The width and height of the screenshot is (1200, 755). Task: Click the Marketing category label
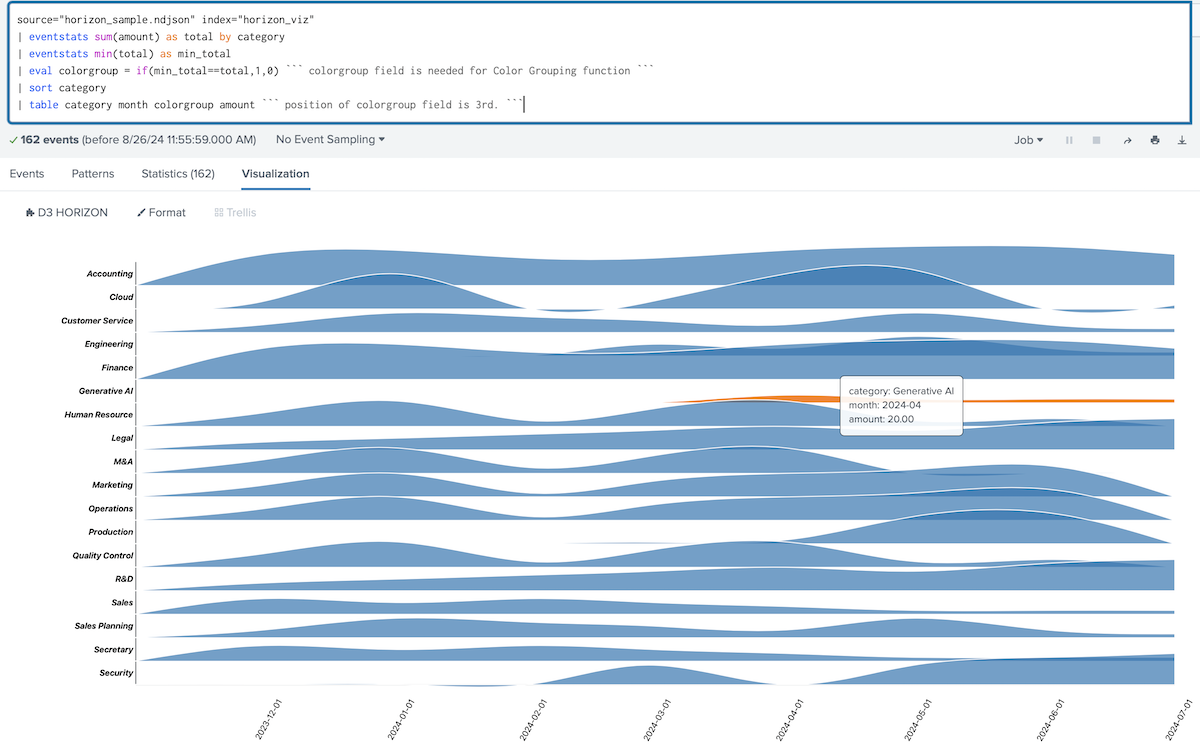pyautogui.click(x=112, y=485)
